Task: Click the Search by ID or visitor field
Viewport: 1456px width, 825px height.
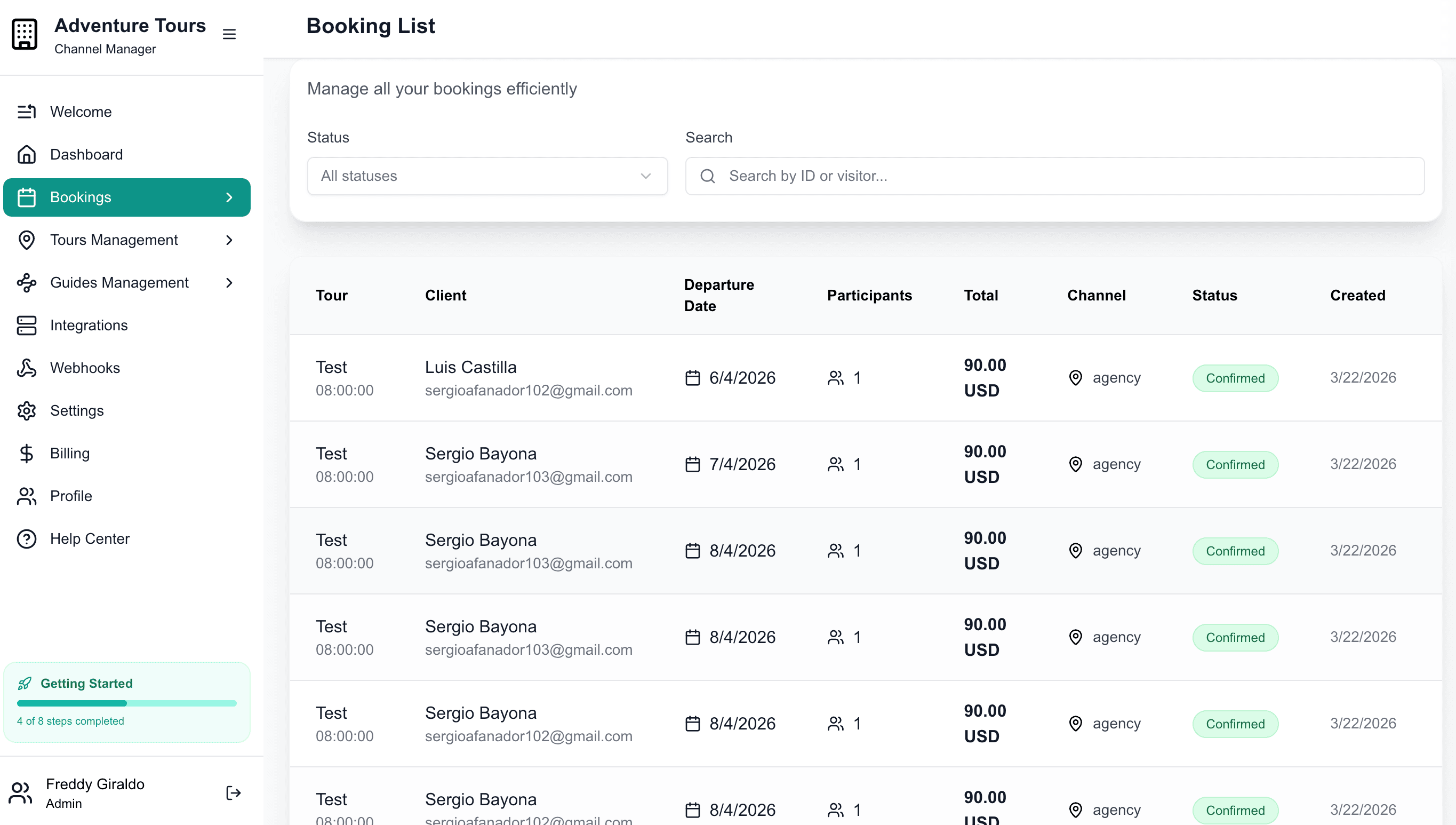Action: click(x=1054, y=176)
